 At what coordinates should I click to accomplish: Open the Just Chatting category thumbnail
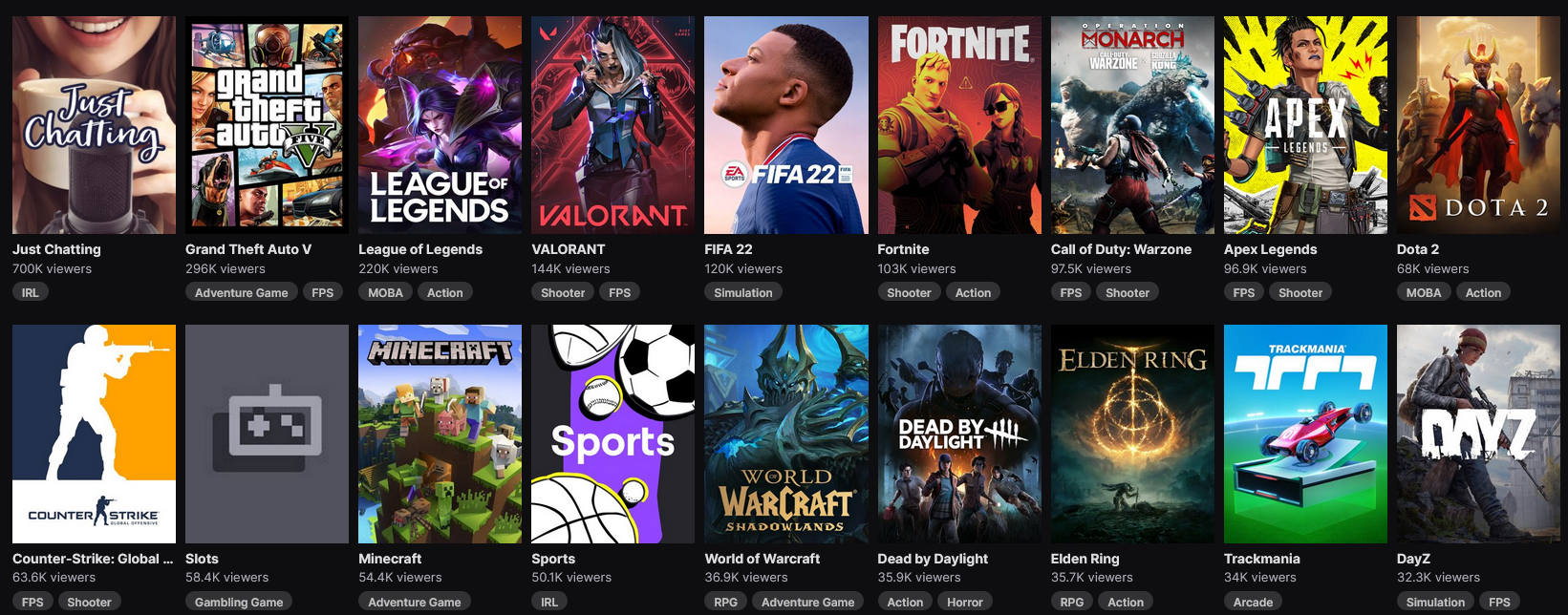[x=94, y=125]
